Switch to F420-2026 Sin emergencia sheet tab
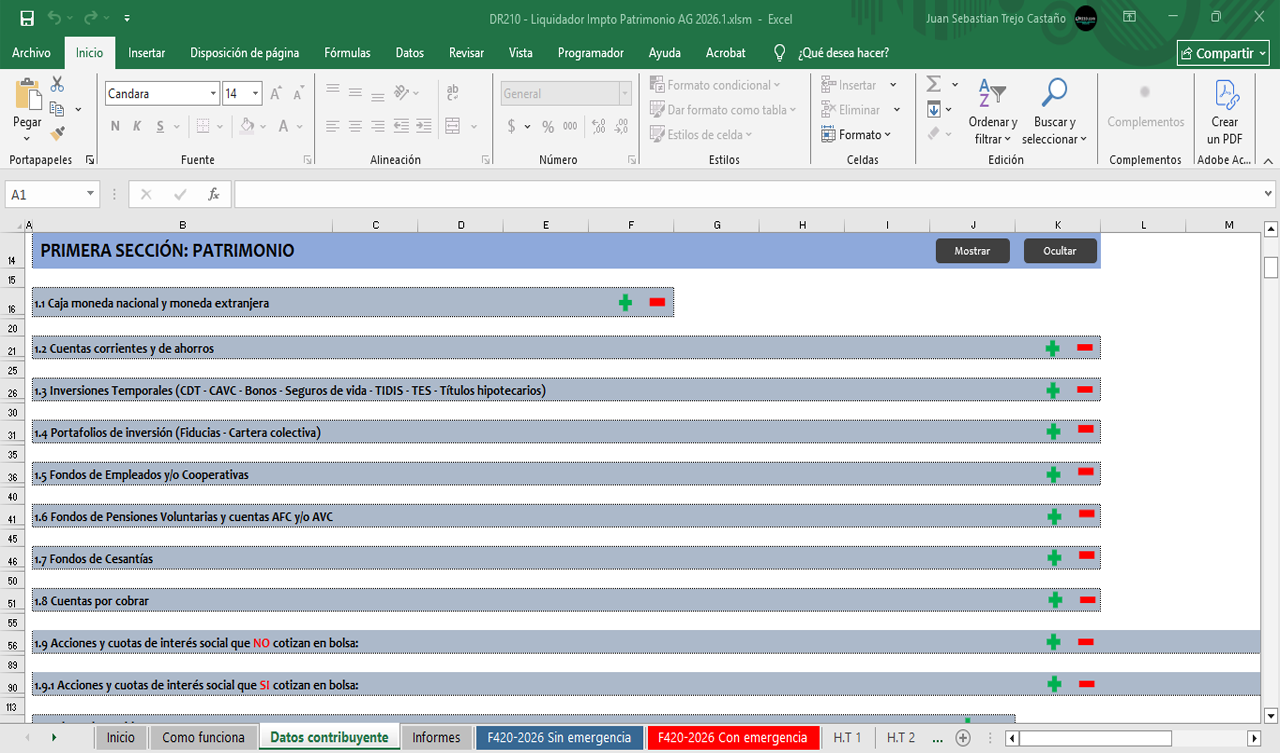This screenshot has width=1280, height=753. pyautogui.click(x=558, y=738)
